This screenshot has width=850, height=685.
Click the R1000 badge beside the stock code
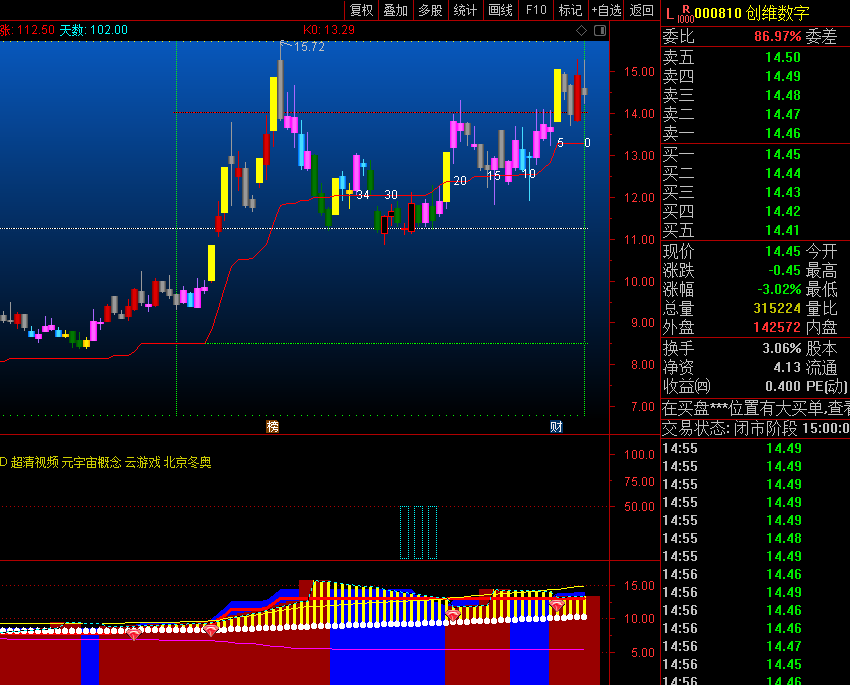[x=686, y=14]
